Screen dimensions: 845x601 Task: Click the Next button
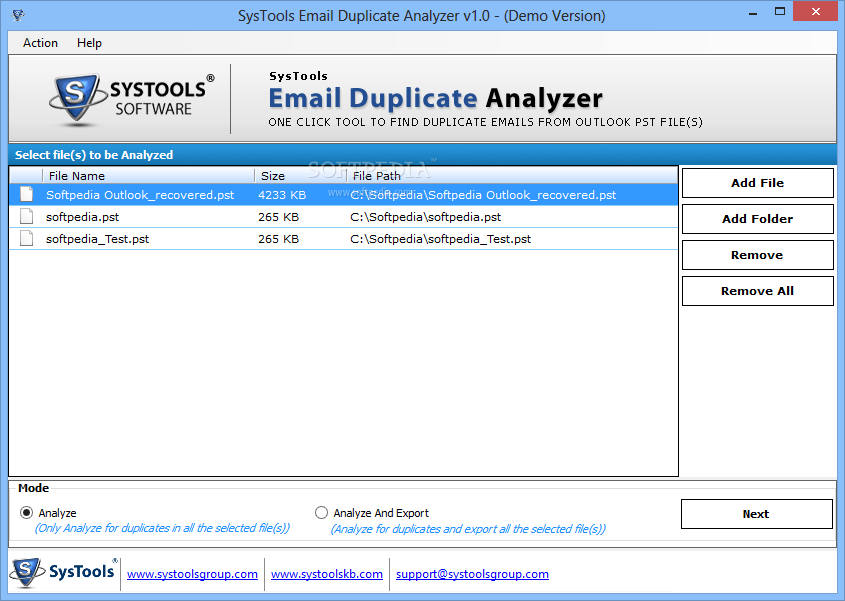756,514
